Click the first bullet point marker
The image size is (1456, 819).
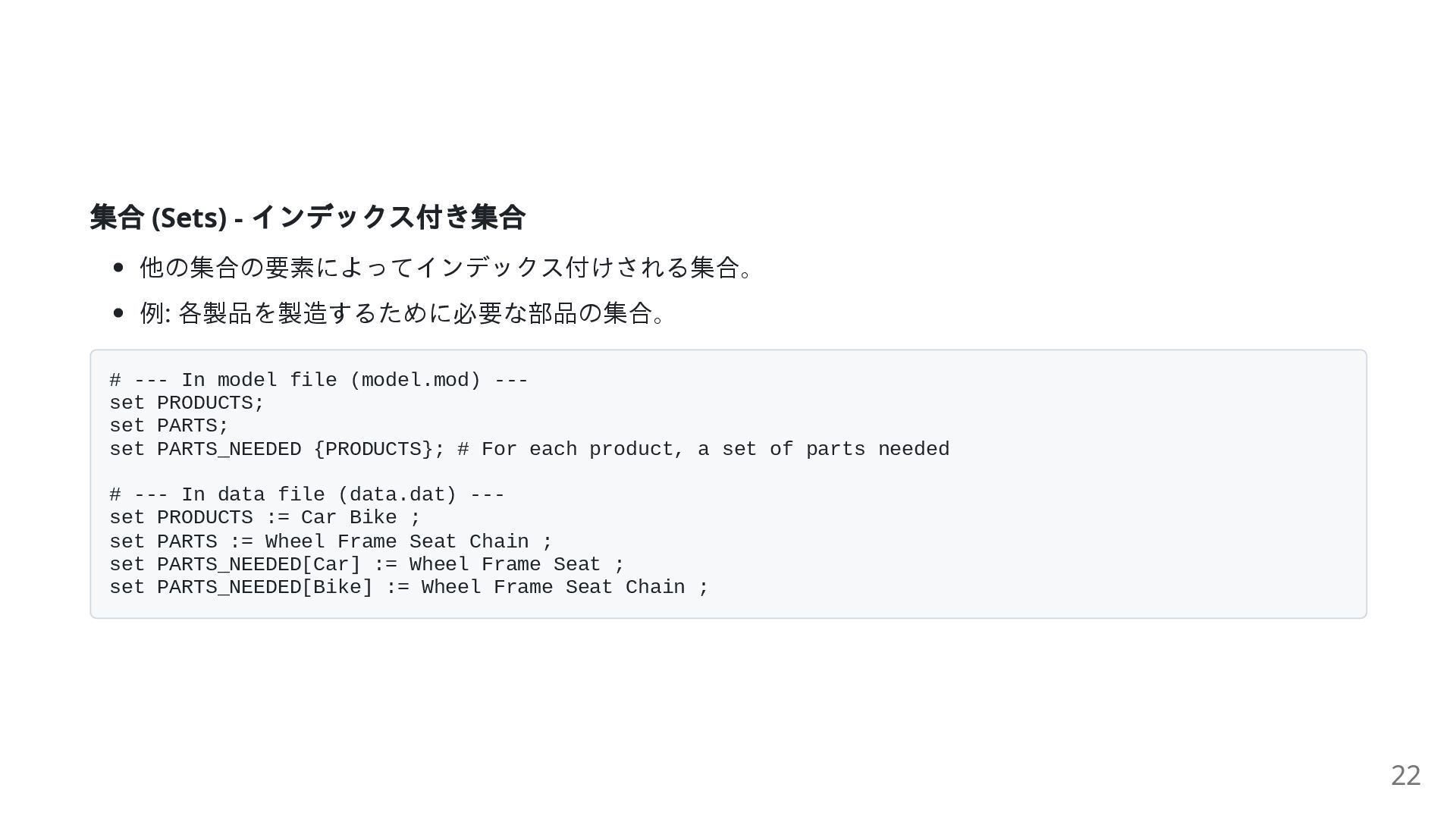point(118,268)
